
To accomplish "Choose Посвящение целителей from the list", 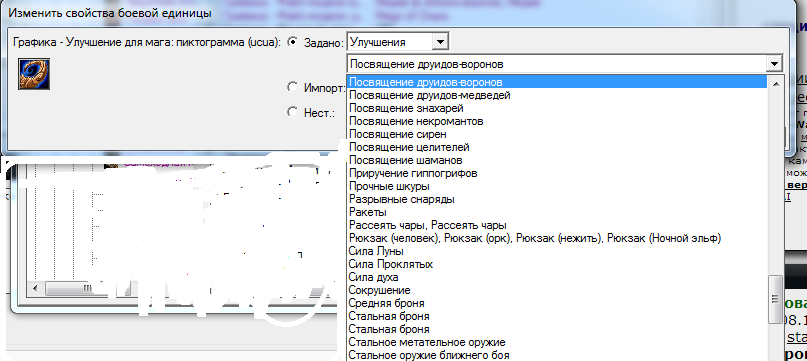I will [x=557, y=147].
